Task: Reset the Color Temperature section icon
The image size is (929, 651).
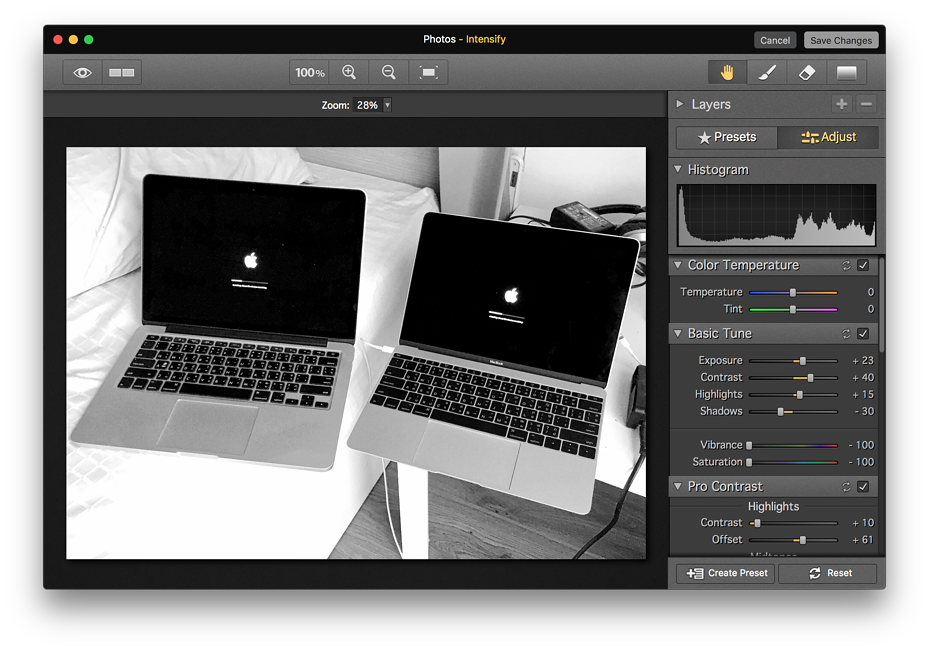Action: click(x=847, y=265)
